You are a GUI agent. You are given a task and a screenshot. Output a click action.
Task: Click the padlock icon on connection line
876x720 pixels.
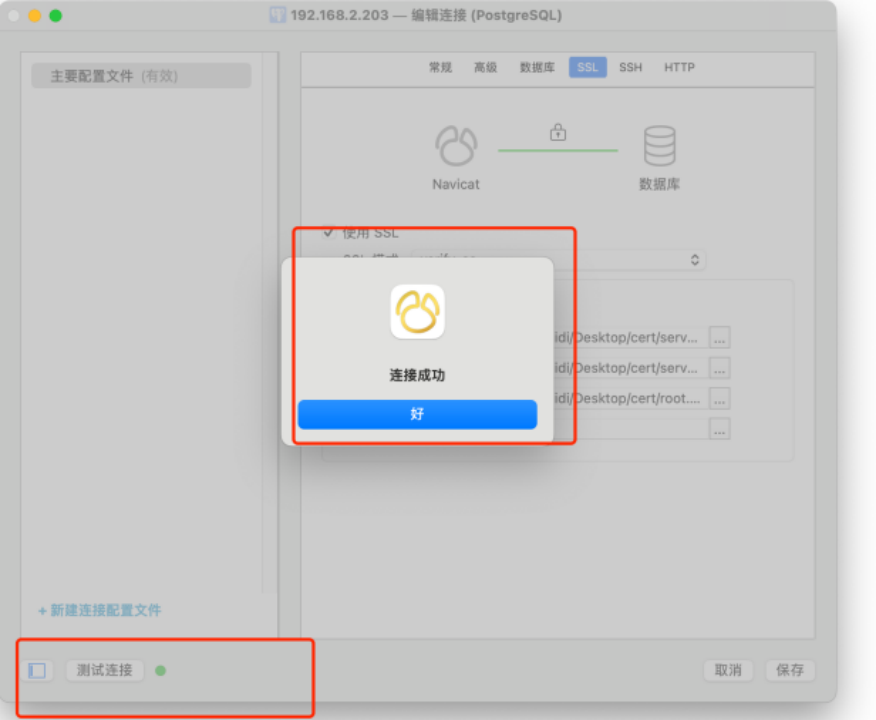[x=558, y=132]
